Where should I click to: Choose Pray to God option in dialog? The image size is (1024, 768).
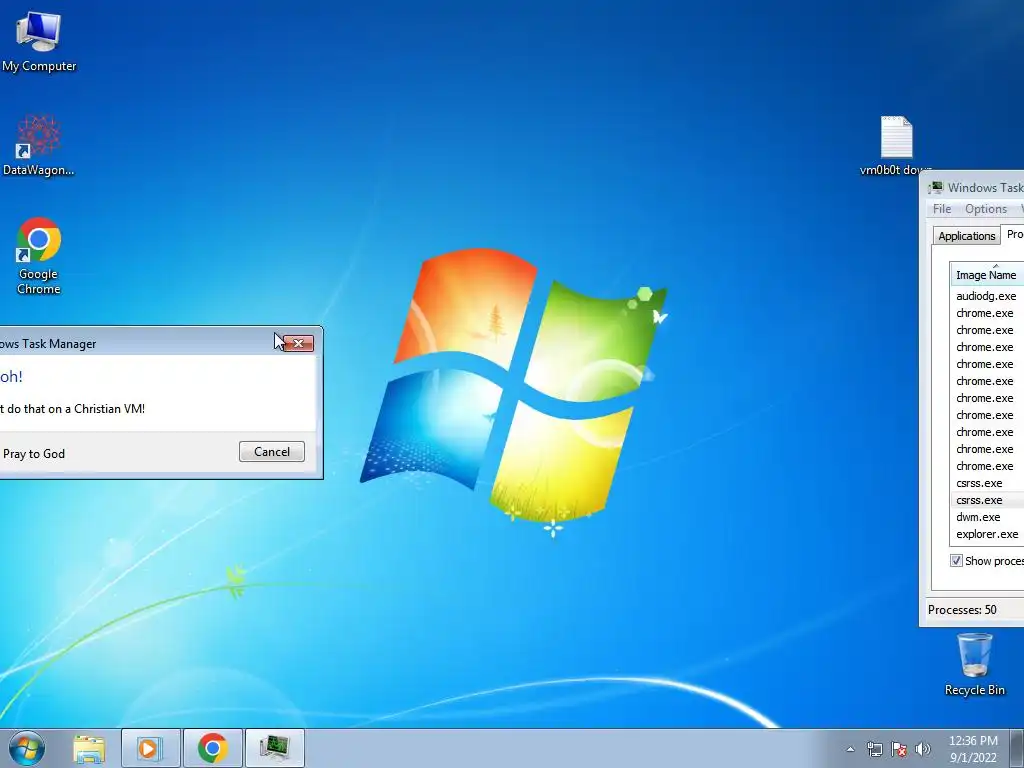pyautogui.click(x=34, y=454)
